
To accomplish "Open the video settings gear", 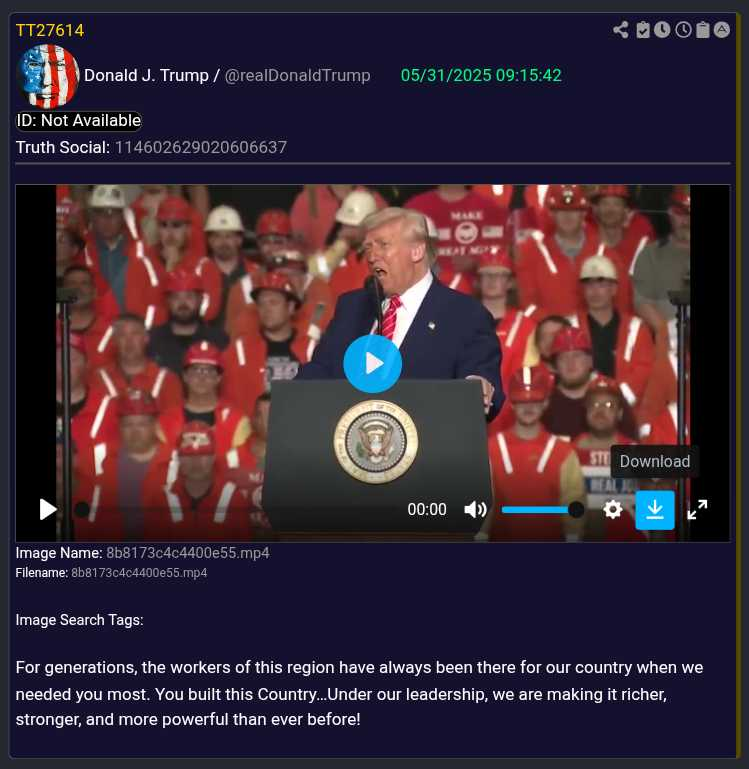I will coord(613,510).
